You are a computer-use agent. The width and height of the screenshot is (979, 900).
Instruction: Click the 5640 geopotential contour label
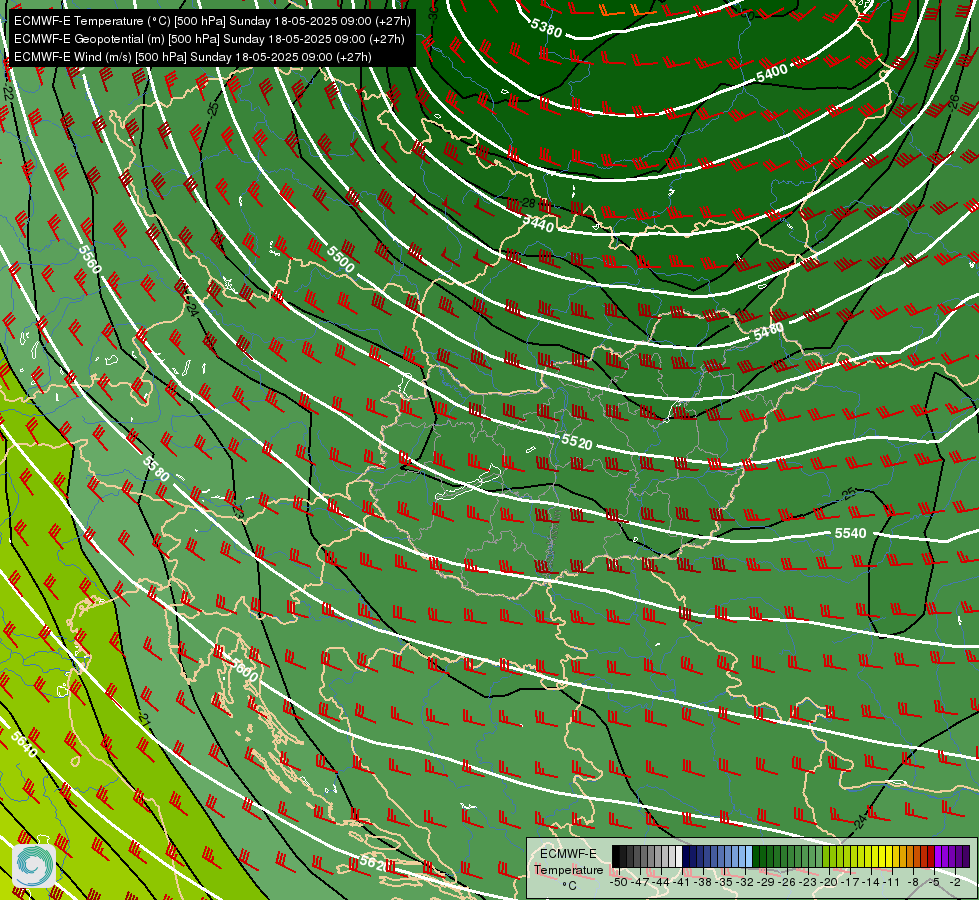24,744
